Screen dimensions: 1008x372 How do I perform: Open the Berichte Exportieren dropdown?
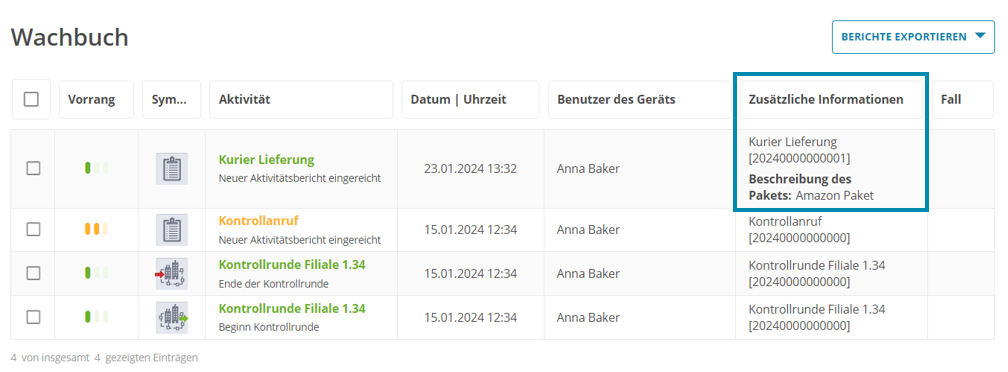point(913,37)
